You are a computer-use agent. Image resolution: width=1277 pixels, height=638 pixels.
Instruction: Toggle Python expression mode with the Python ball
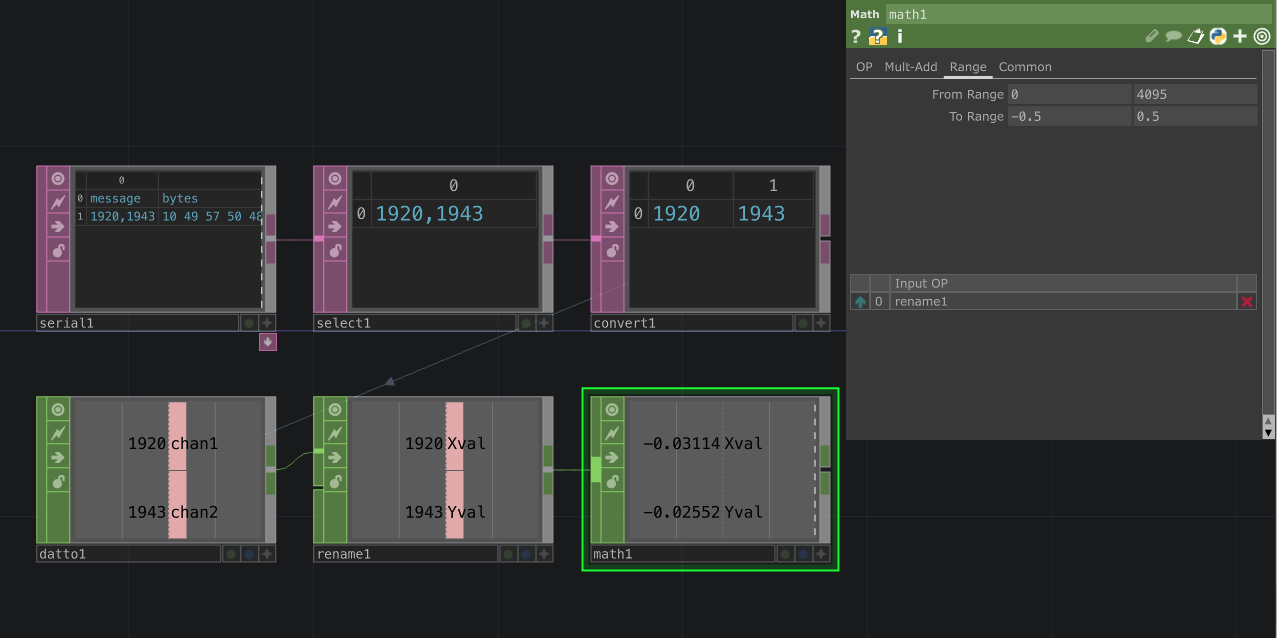1218,36
